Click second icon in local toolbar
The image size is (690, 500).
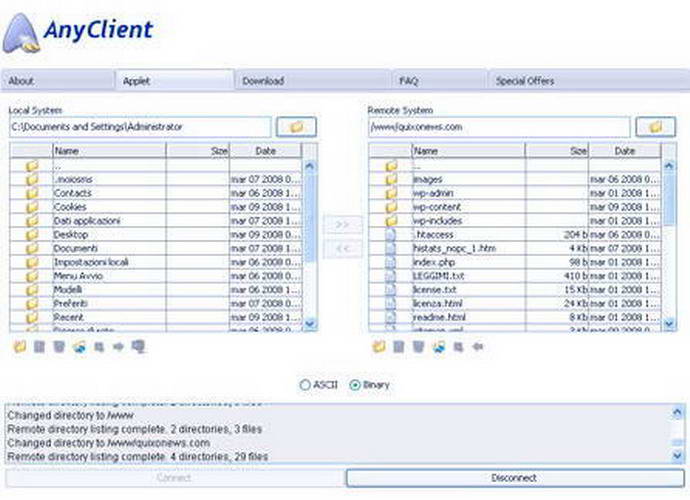pyautogui.click(x=40, y=347)
